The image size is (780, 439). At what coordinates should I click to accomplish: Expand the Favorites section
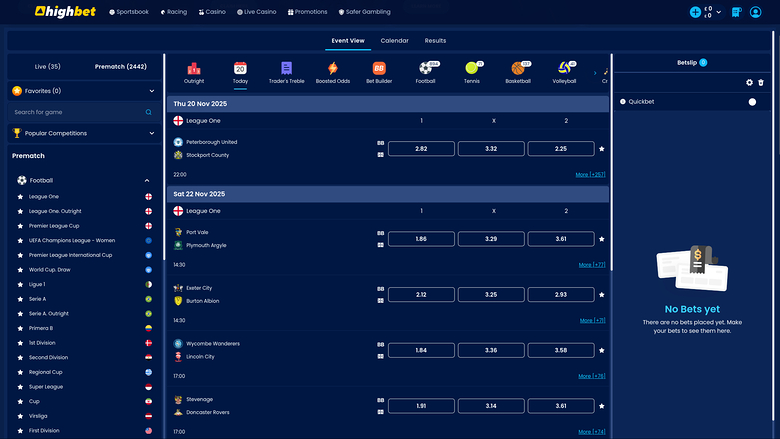pyautogui.click(x=152, y=91)
